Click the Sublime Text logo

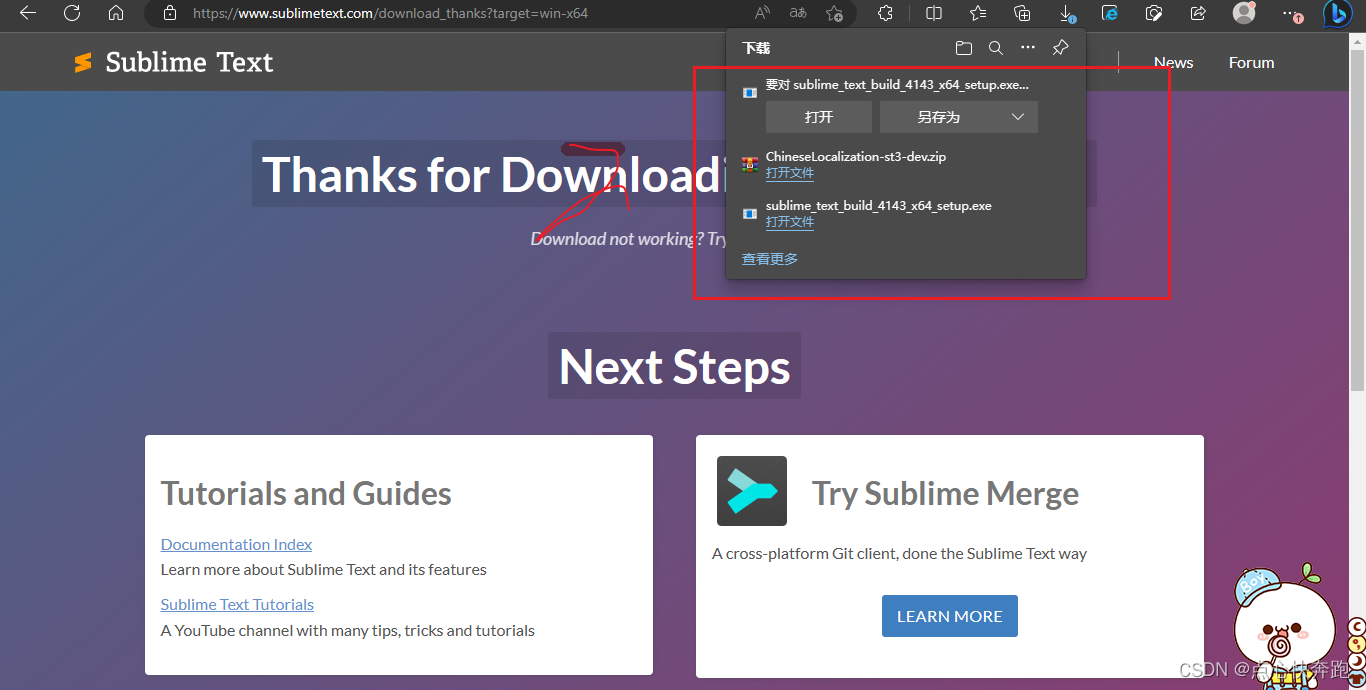173,62
